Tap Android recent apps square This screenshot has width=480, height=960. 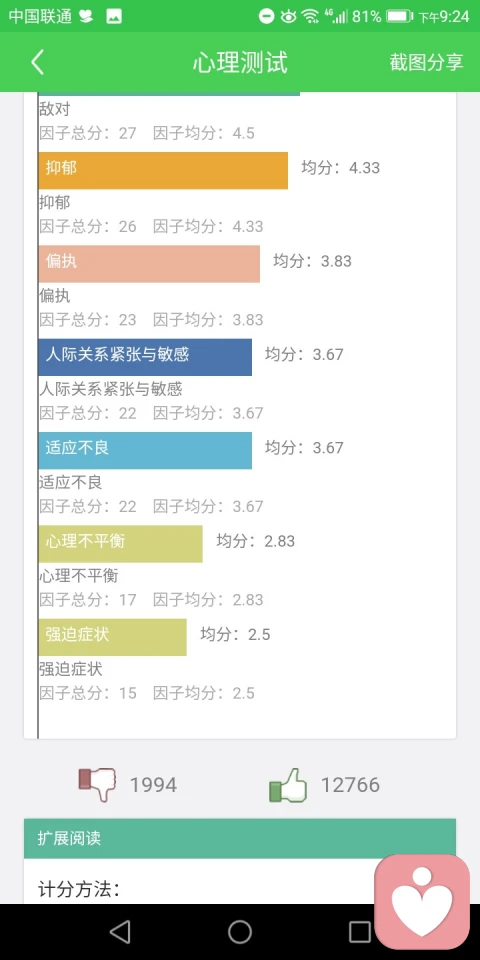tap(360, 932)
